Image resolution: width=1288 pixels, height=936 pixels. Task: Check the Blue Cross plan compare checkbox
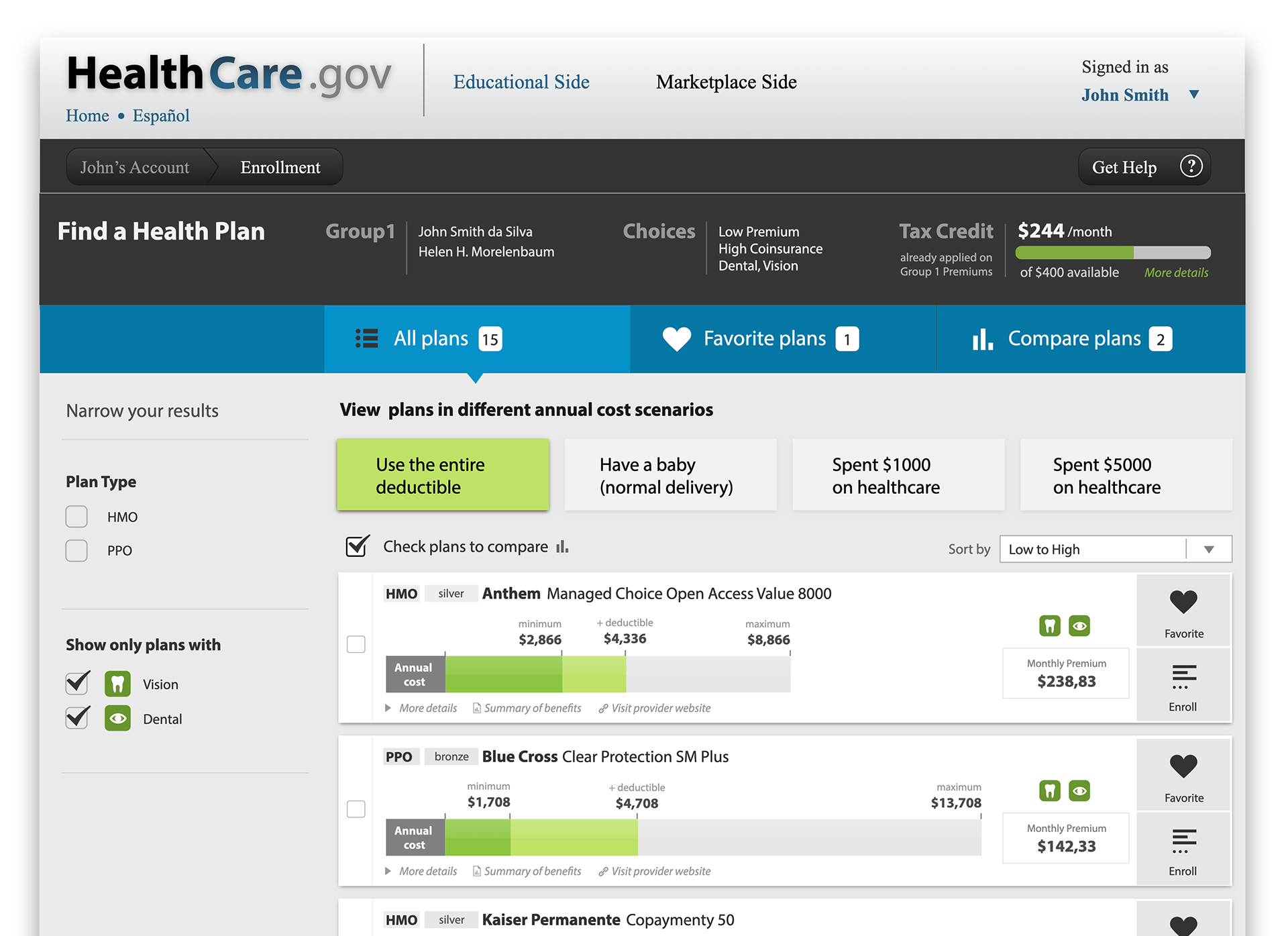(x=356, y=809)
